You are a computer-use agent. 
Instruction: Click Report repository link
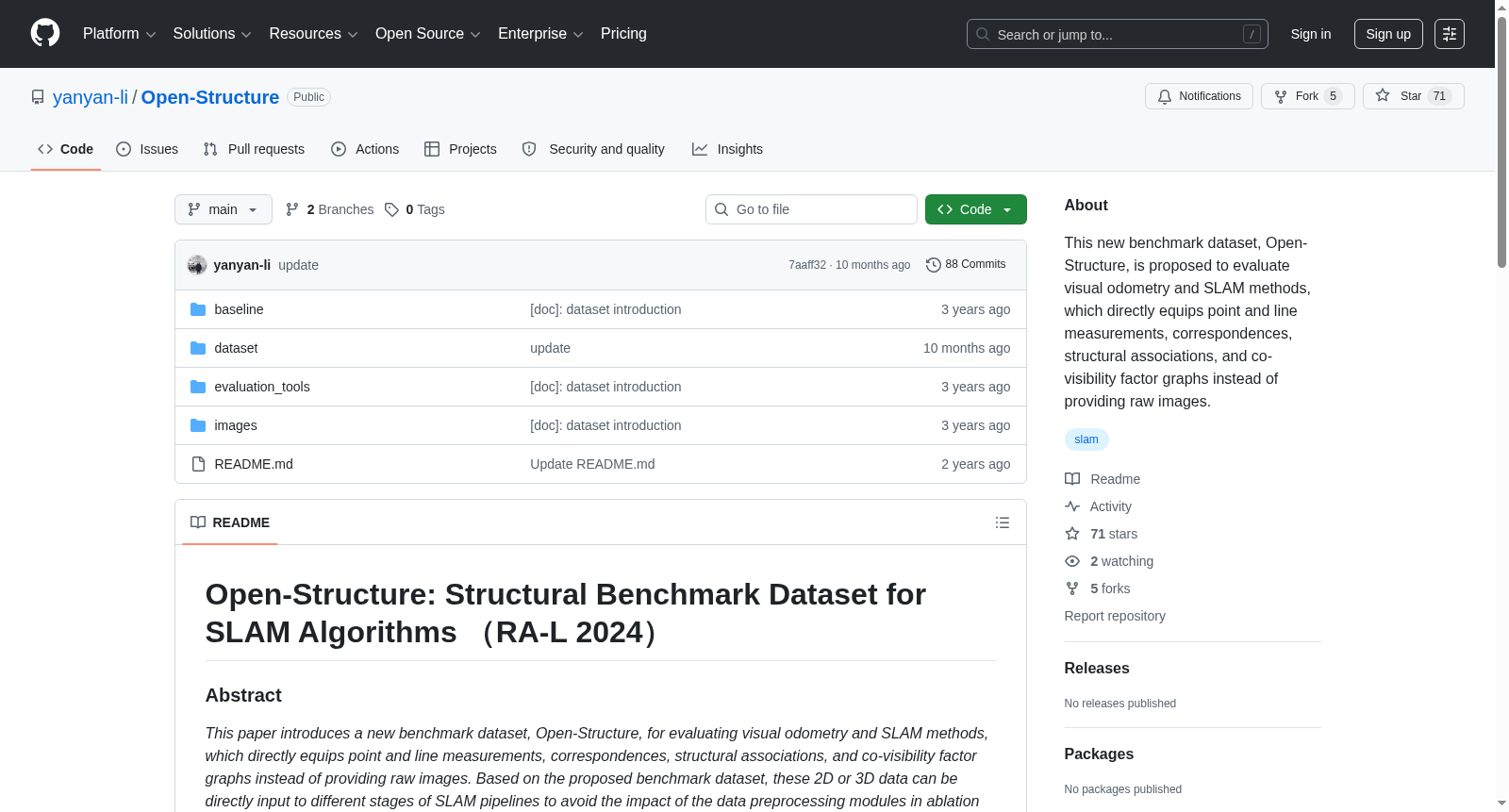point(1115,616)
